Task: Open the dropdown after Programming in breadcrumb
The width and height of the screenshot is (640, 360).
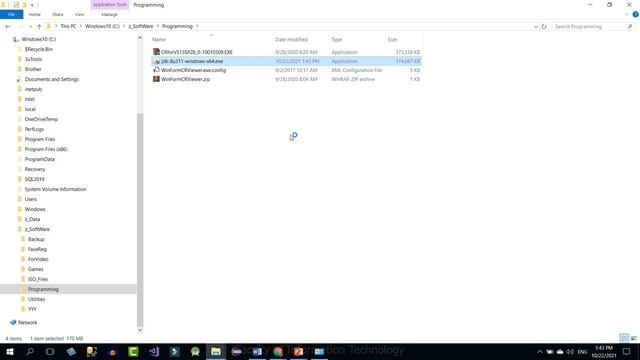Action: tap(197, 26)
